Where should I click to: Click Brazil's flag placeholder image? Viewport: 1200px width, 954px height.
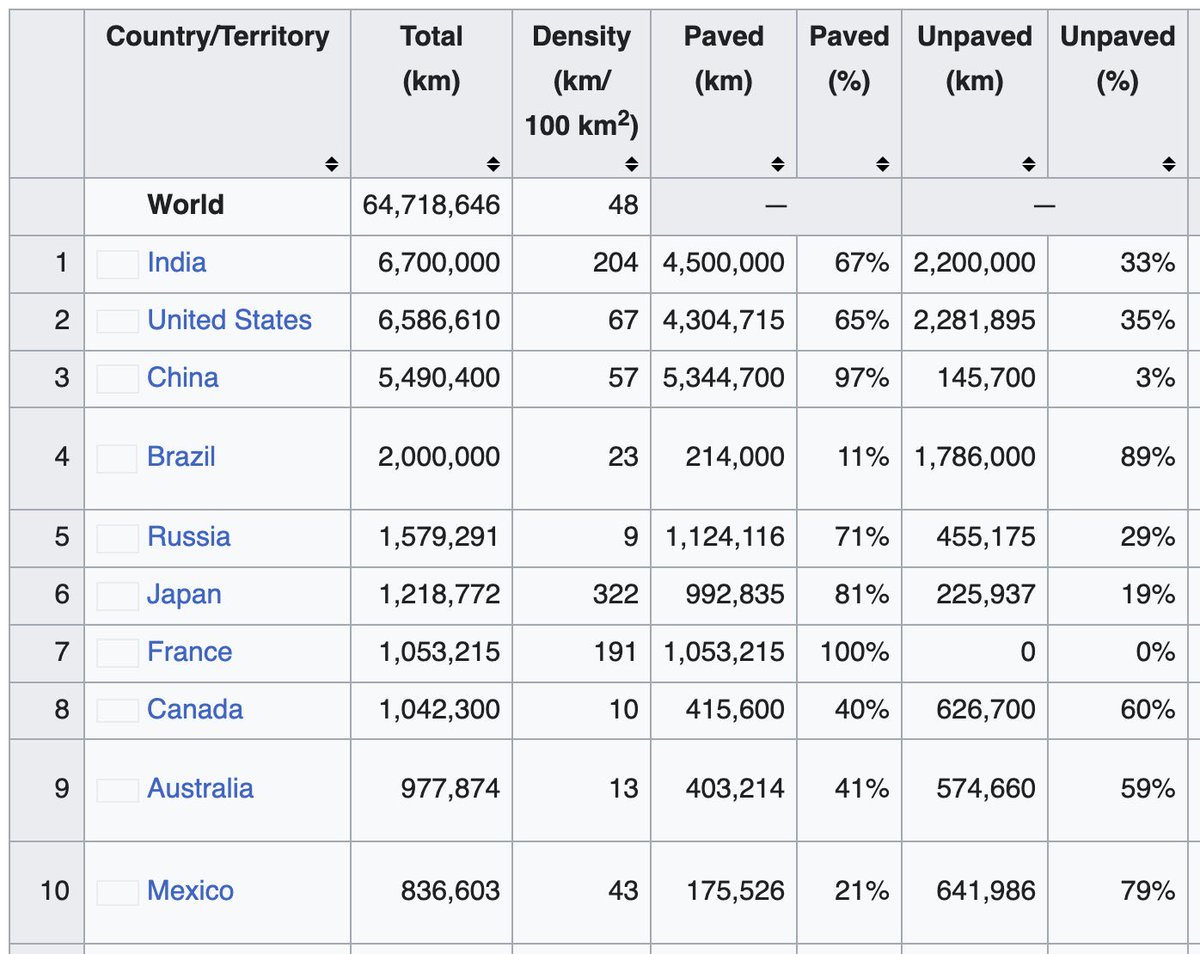[x=117, y=459]
